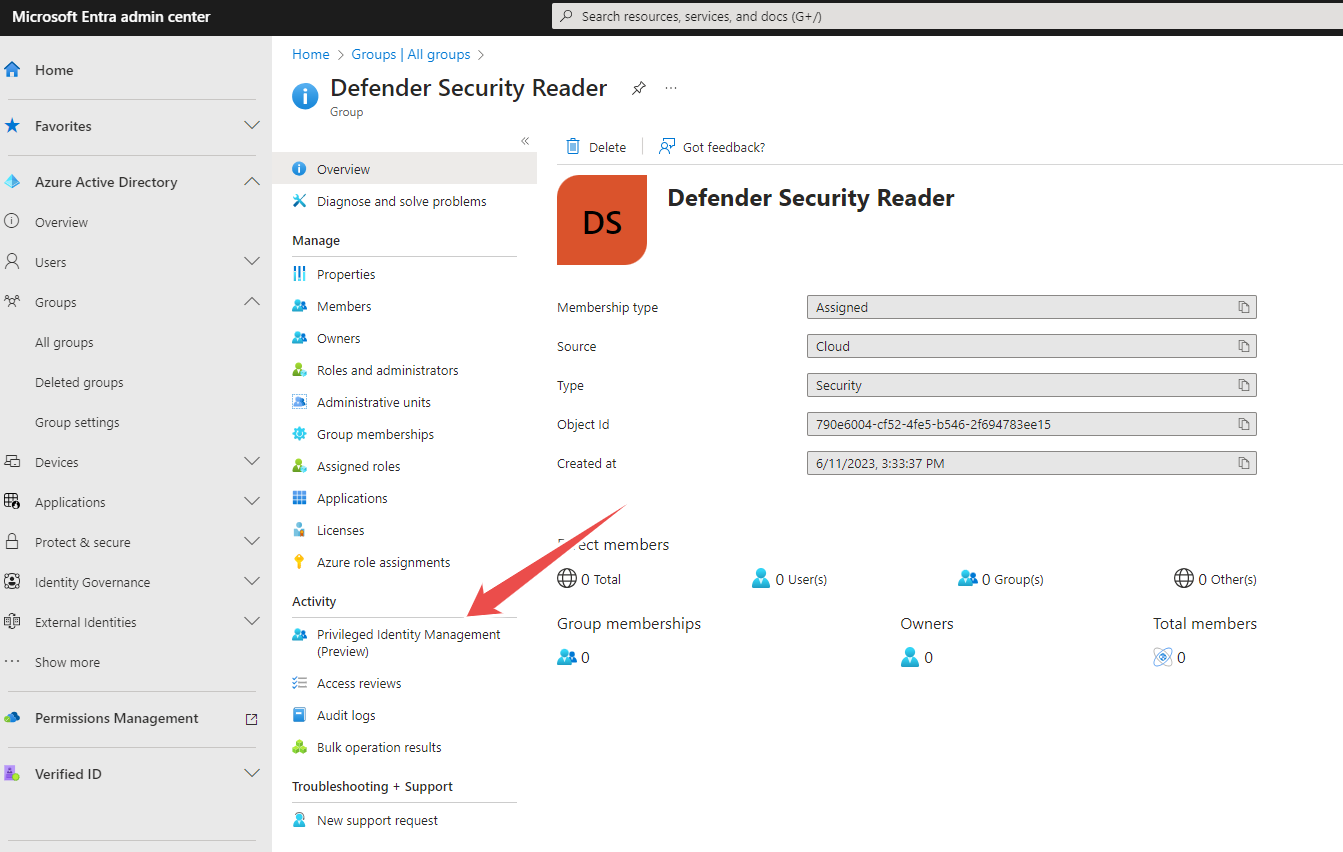The height and width of the screenshot is (852, 1343).
Task: Open Group settings in sidebar
Action: point(77,422)
